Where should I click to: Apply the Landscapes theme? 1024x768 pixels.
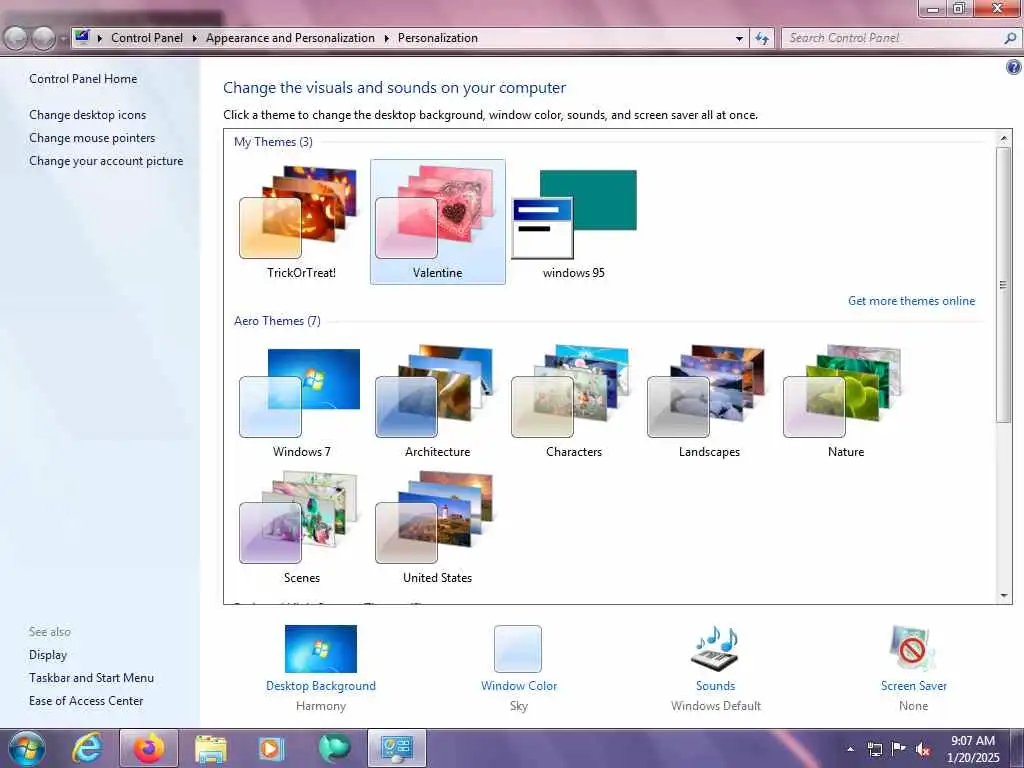pyautogui.click(x=709, y=402)
